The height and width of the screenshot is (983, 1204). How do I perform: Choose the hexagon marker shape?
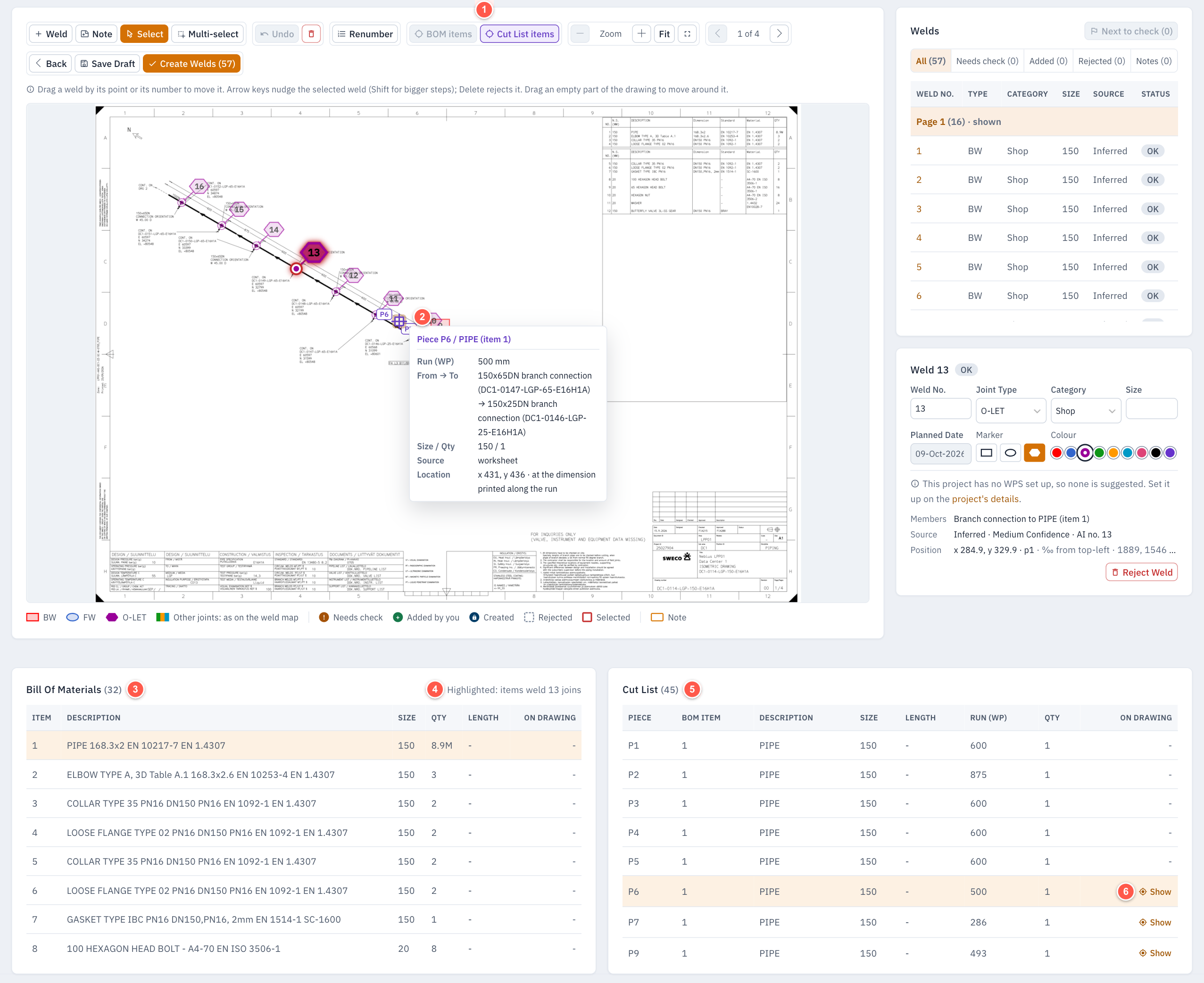click(x=1035, y=453)
